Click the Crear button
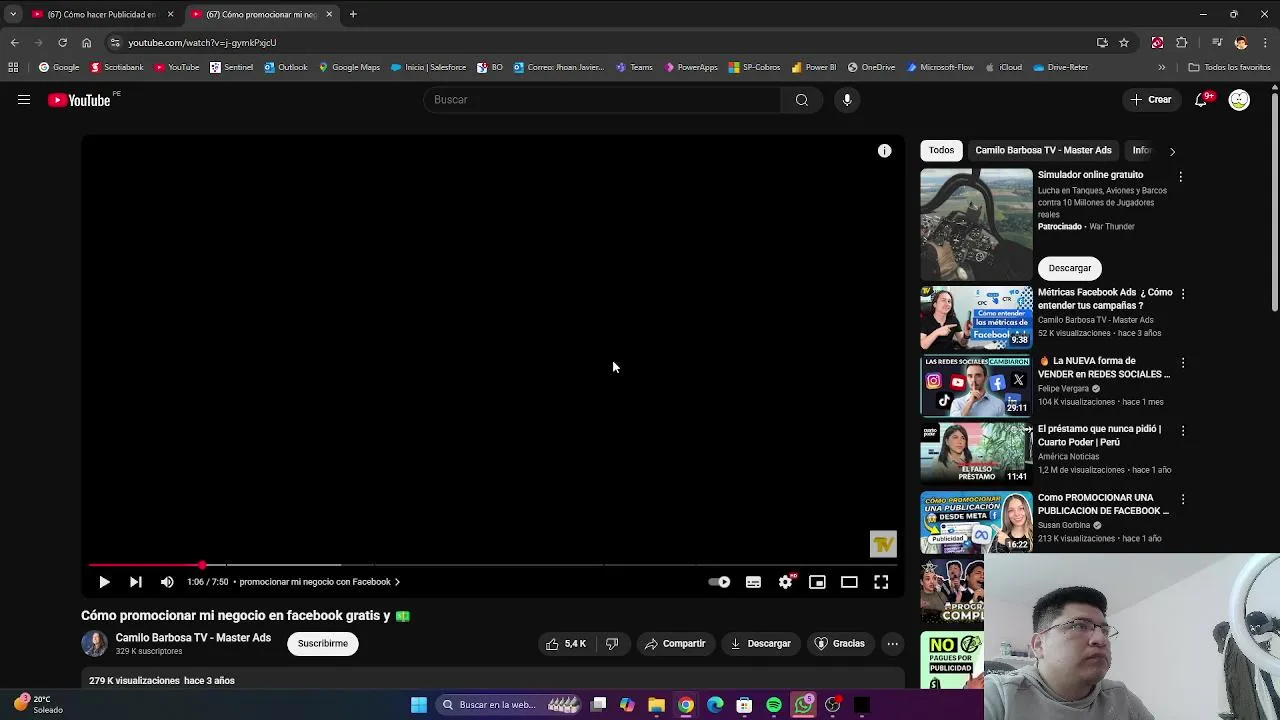The image size is (1280, 720). coord(1151,100)
